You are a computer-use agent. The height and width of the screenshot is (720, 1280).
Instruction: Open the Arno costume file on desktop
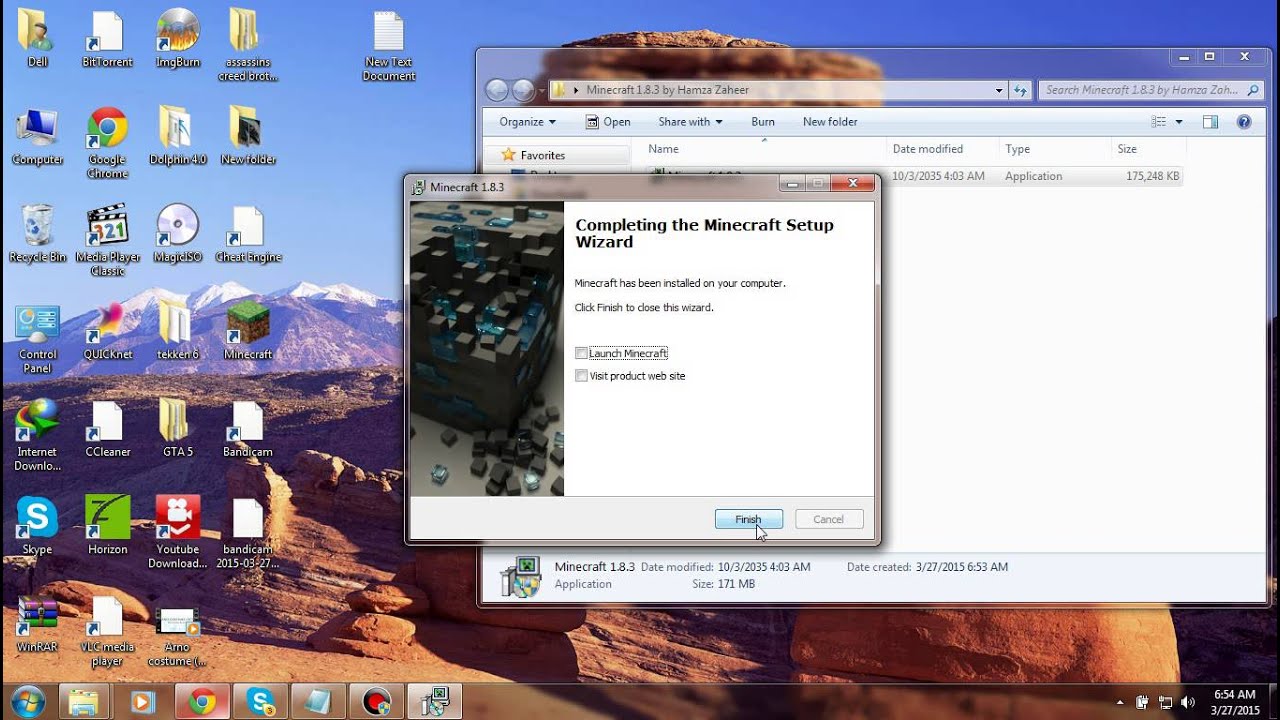178,637
